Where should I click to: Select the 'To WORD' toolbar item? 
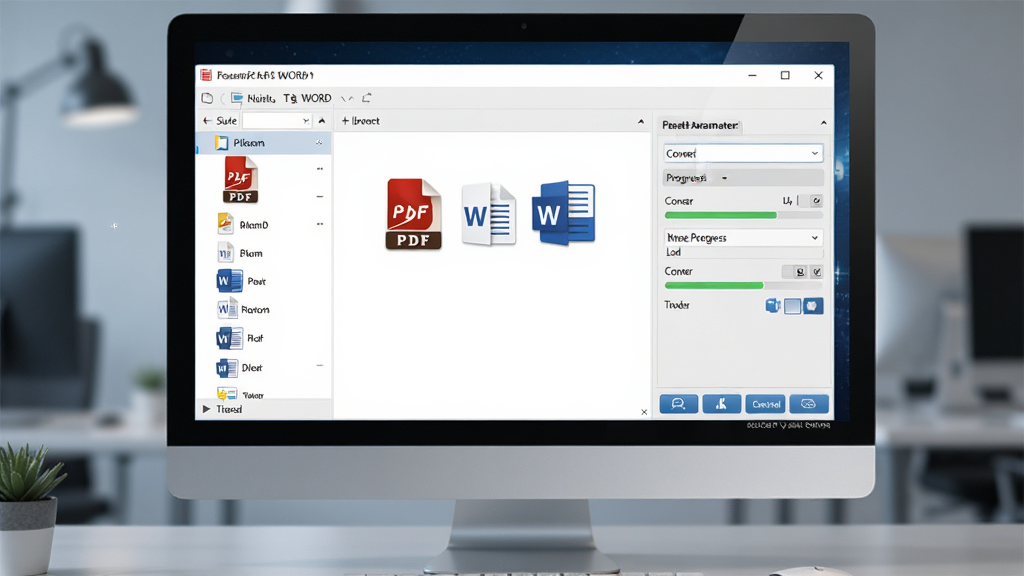307,98
